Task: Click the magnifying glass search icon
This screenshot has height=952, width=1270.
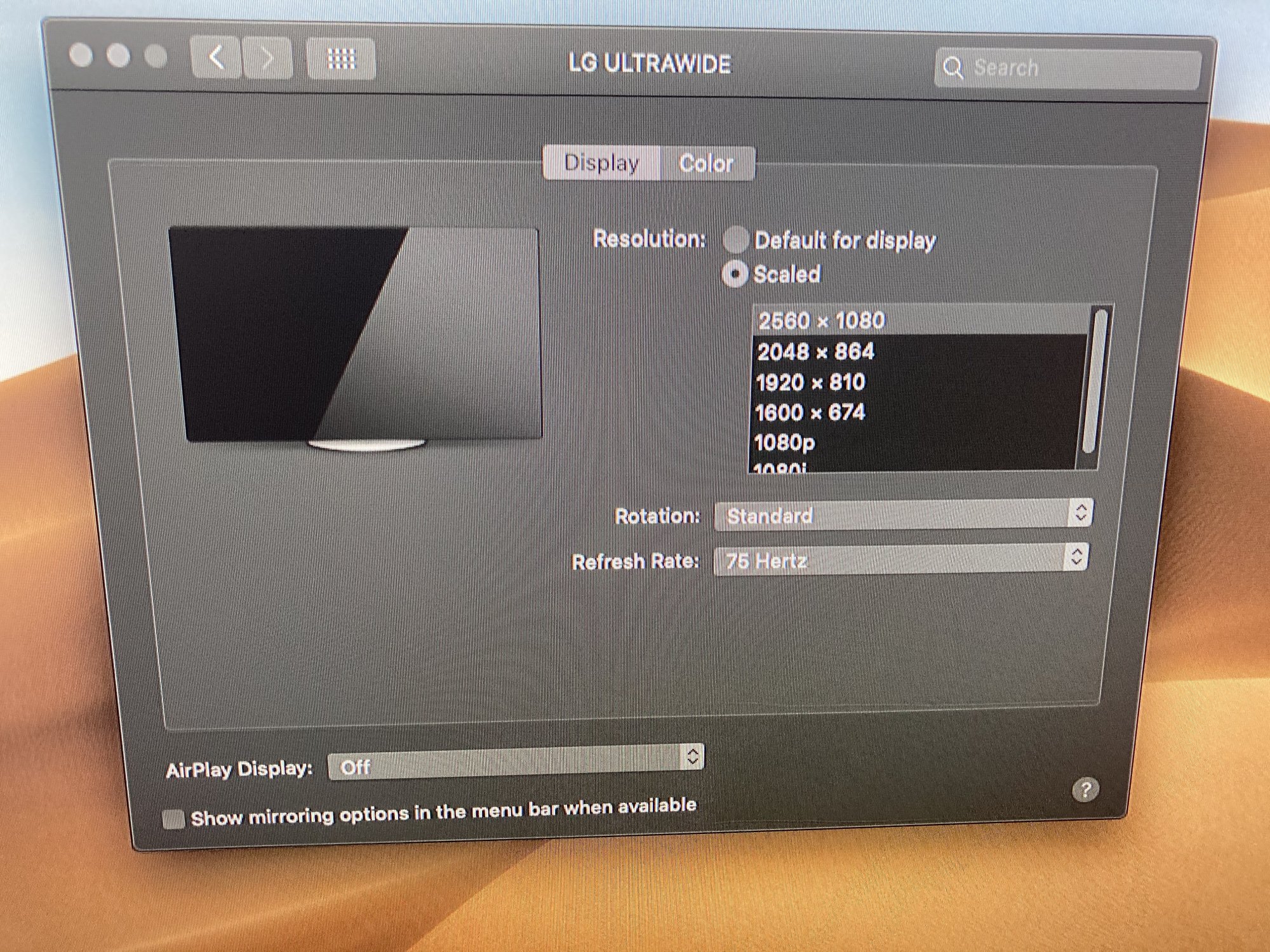Action: tap(952, 67)
